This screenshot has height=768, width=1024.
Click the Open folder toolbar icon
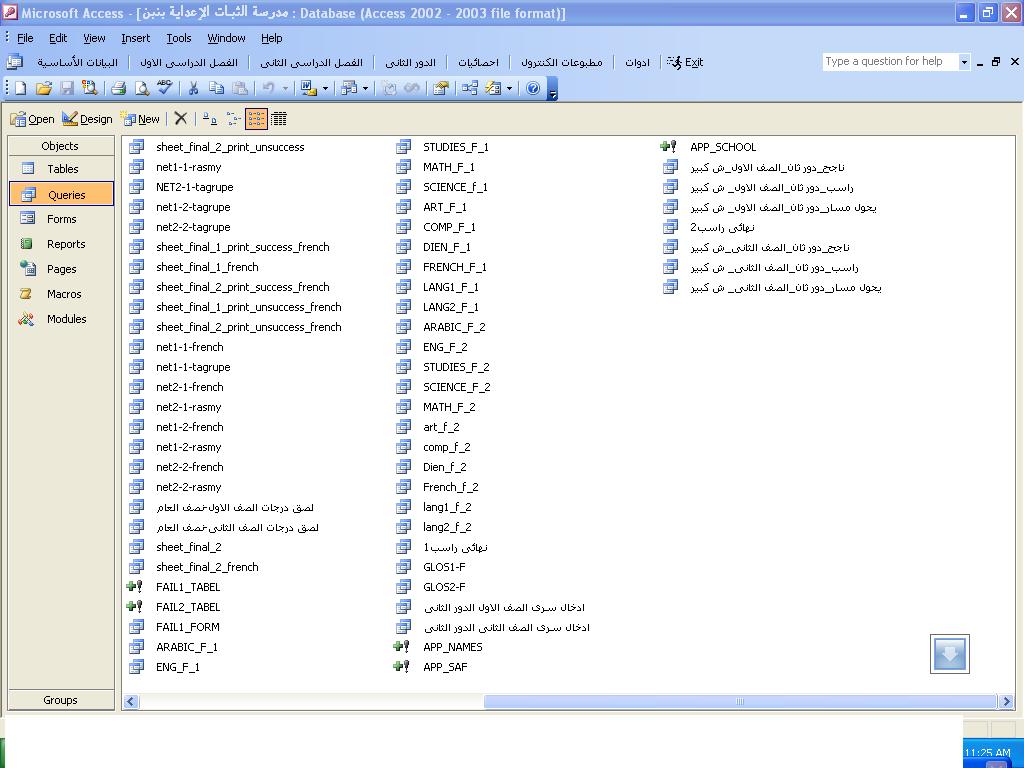tap(43, 88)
